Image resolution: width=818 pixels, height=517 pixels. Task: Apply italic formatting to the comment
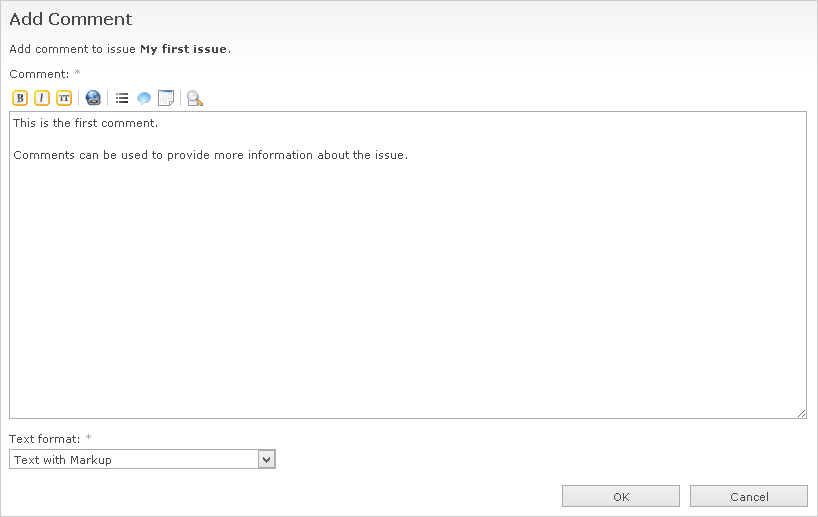pos(42,98)
